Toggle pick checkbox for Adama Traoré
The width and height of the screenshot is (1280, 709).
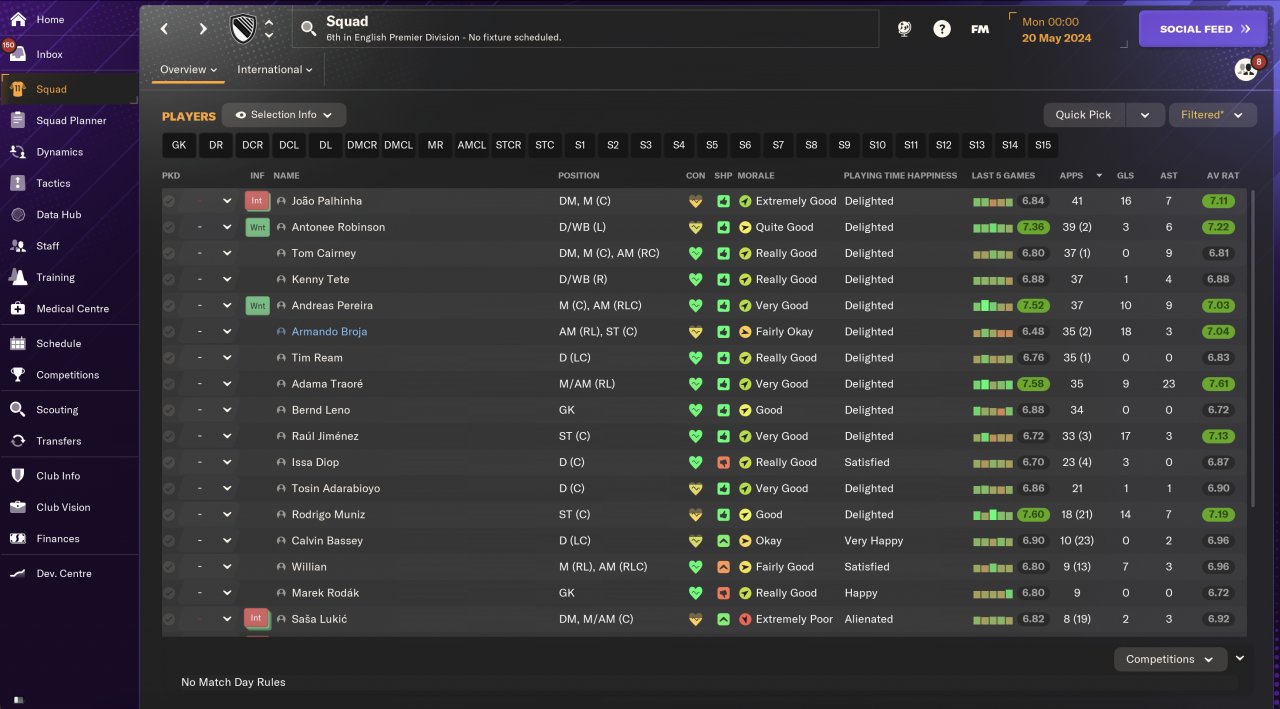click(169, 384)
